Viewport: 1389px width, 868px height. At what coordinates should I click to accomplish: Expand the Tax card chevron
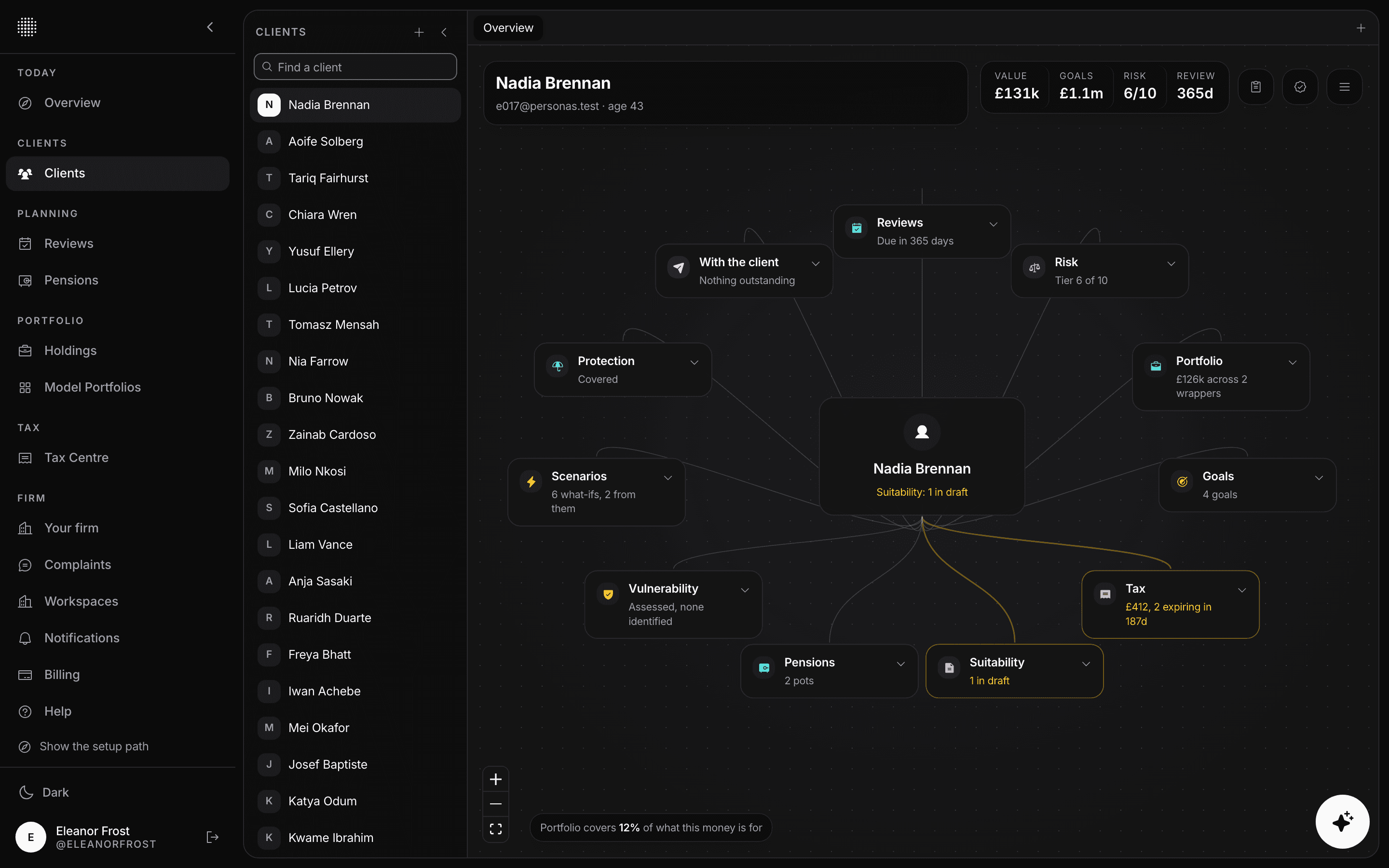click(1242, 590)
